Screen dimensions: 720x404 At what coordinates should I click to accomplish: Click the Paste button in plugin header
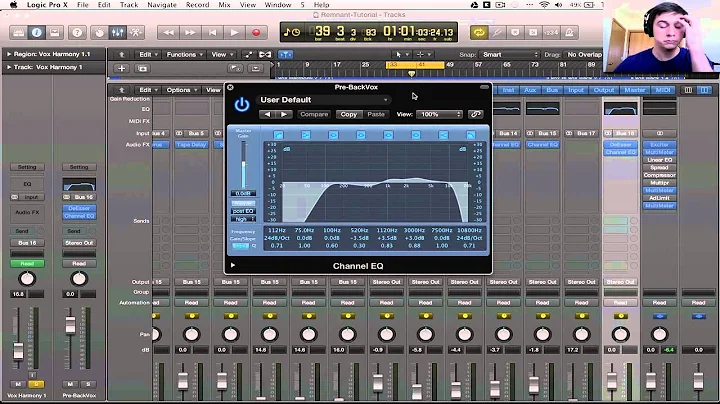click(376, 114)
